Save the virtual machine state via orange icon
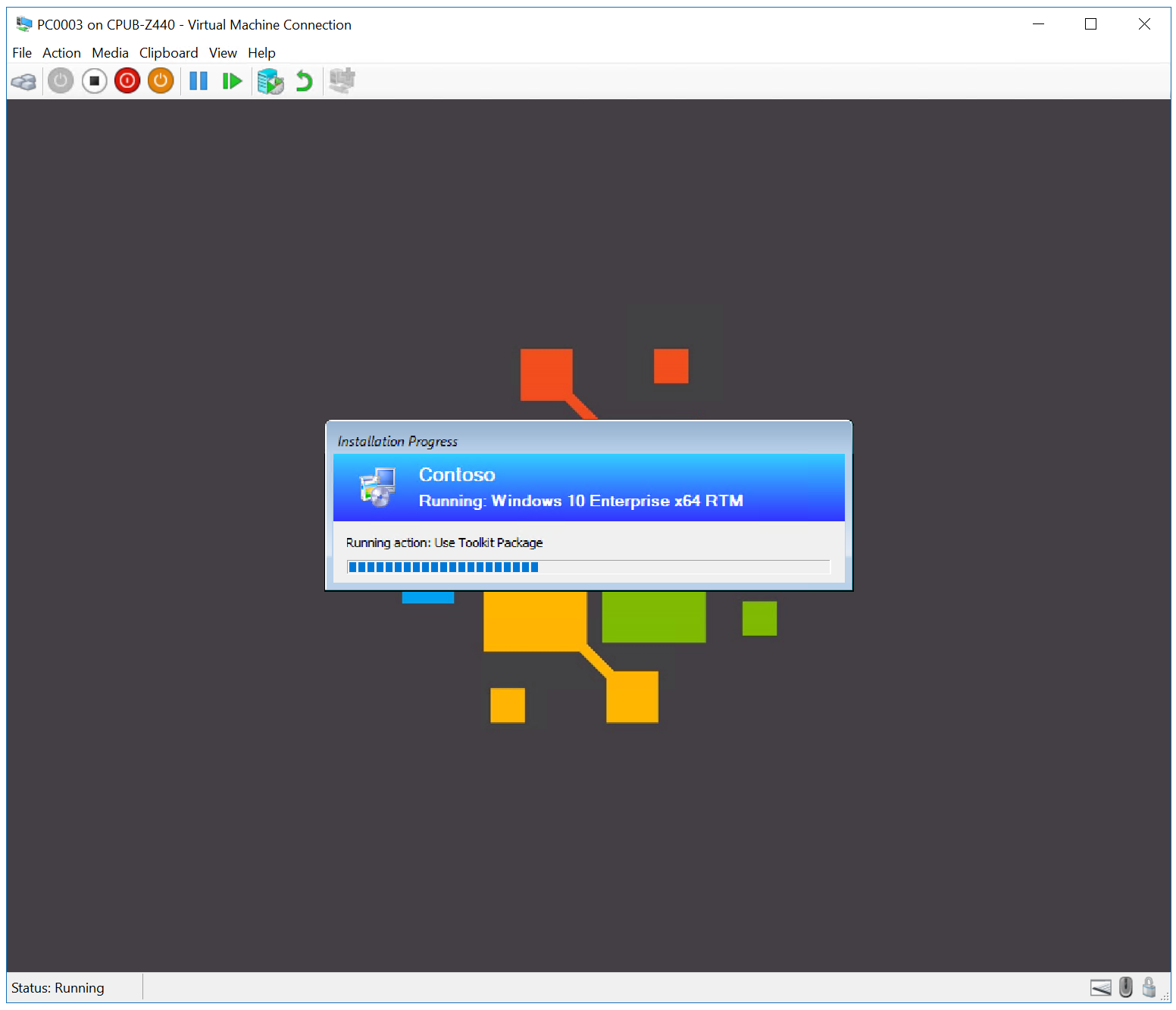This screenshot has width=1176, height=1010. click(160, 81)
